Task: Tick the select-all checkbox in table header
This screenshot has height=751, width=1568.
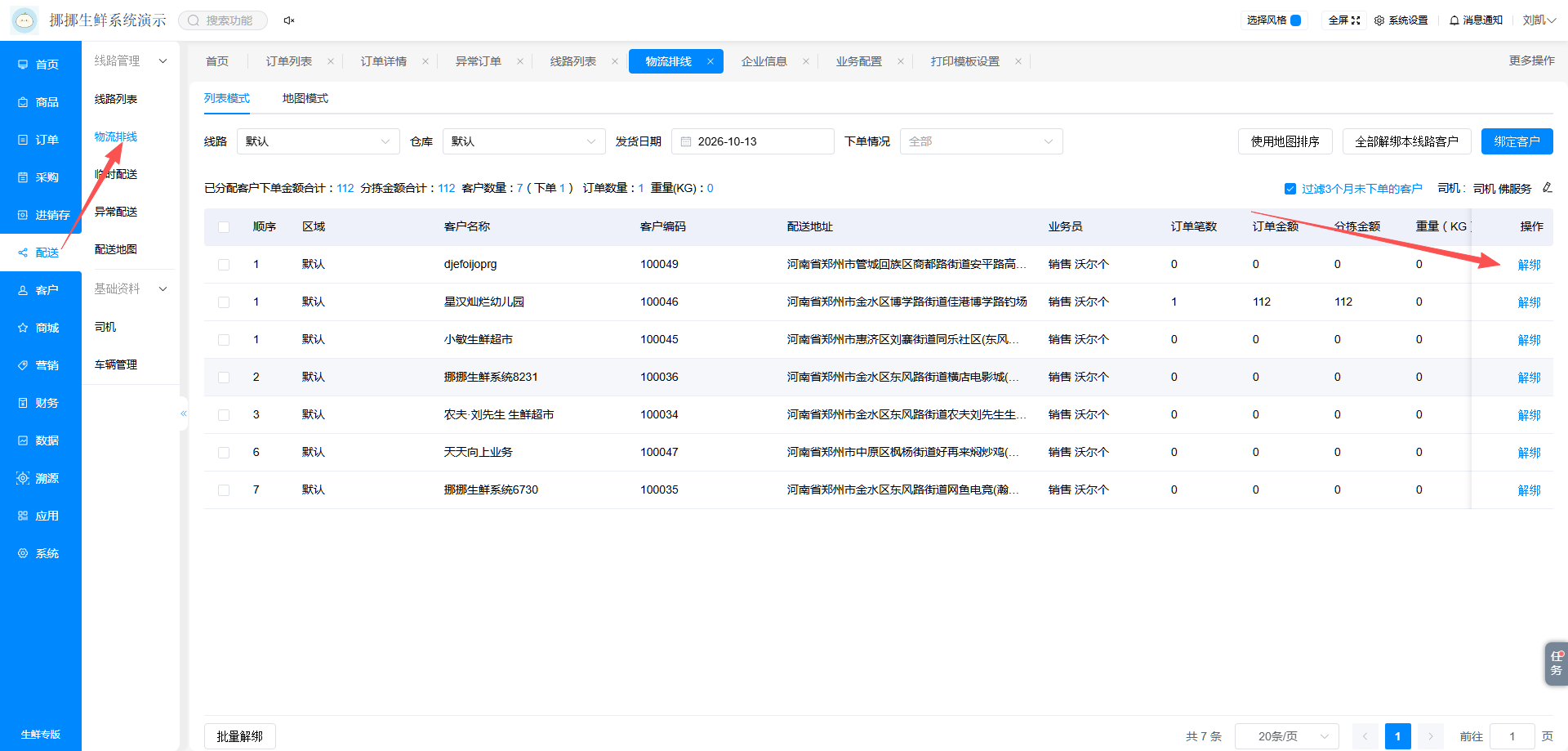Action: (x=224, y=227)
